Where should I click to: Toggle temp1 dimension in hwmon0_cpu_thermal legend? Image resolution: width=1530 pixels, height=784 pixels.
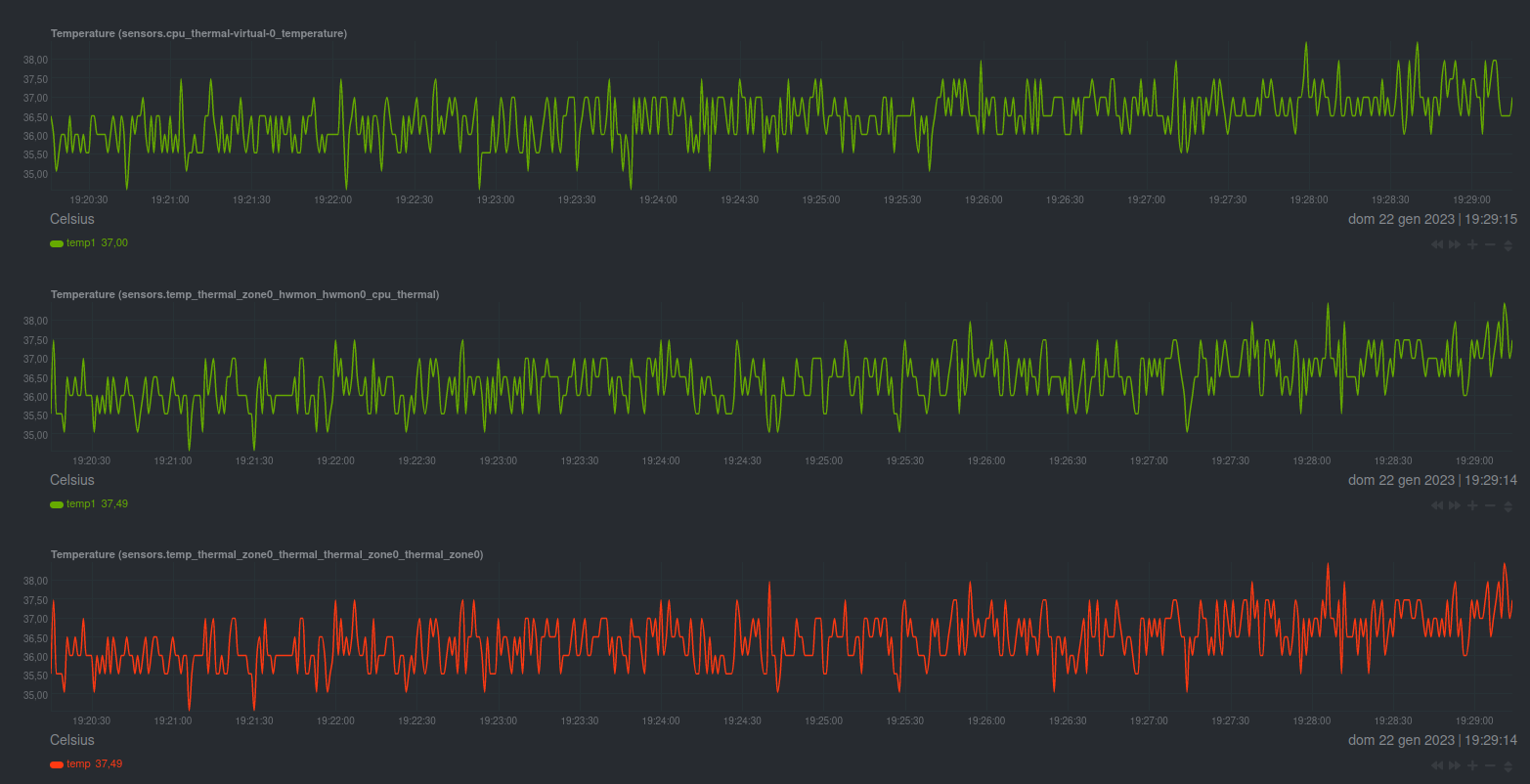(80, 503)
